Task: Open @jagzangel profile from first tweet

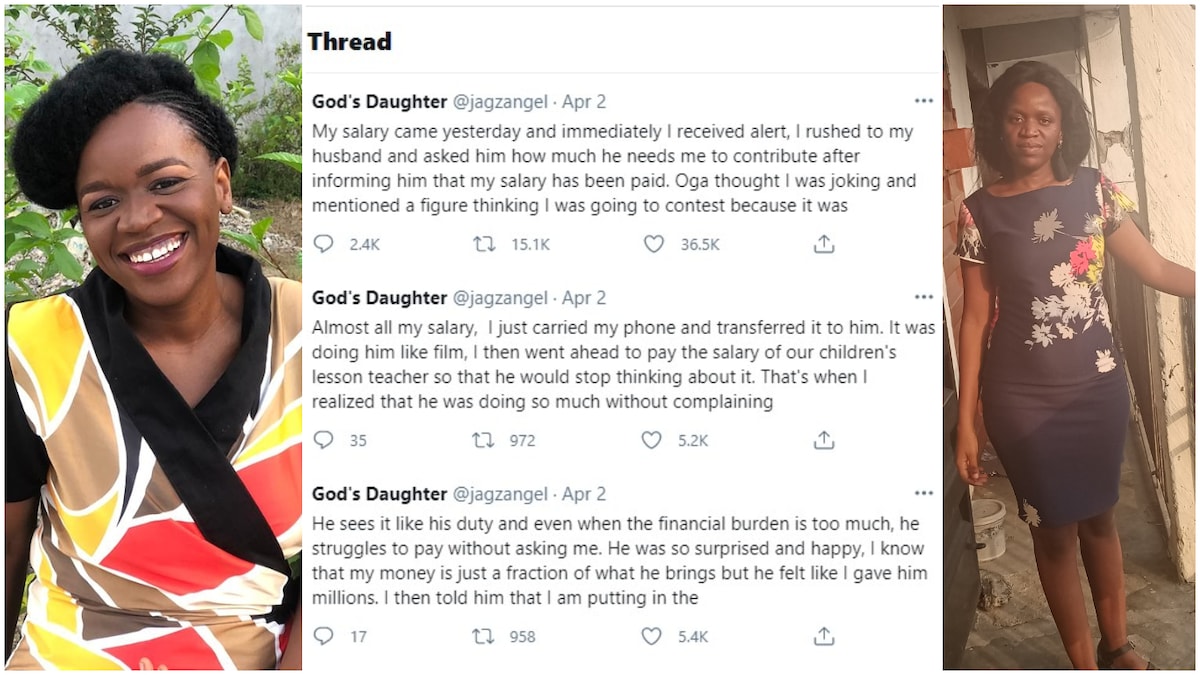Action: pos(500,102)
